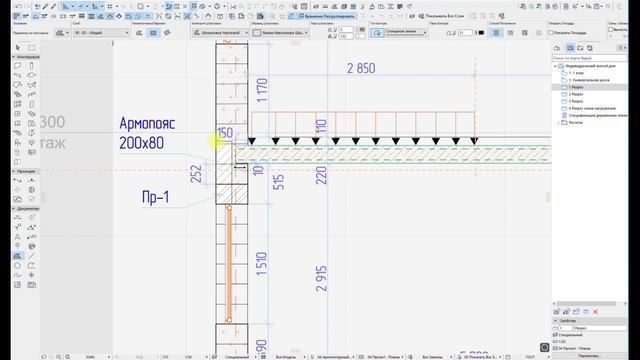Click the 'Показать Все Слои' button
Image resolution: width=640 pixels, height=360 pixels.
pos(442,16)
